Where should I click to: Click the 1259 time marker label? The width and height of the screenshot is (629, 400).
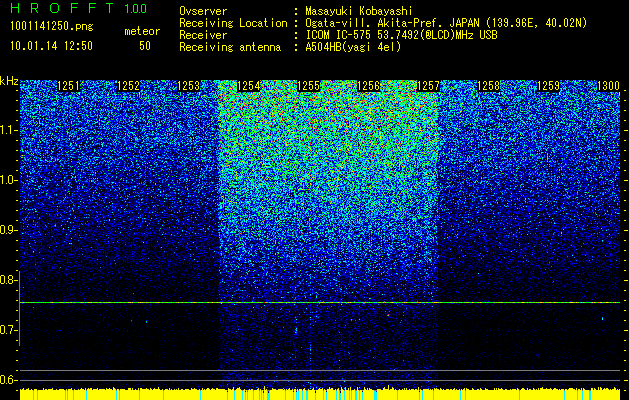point(549,86)
